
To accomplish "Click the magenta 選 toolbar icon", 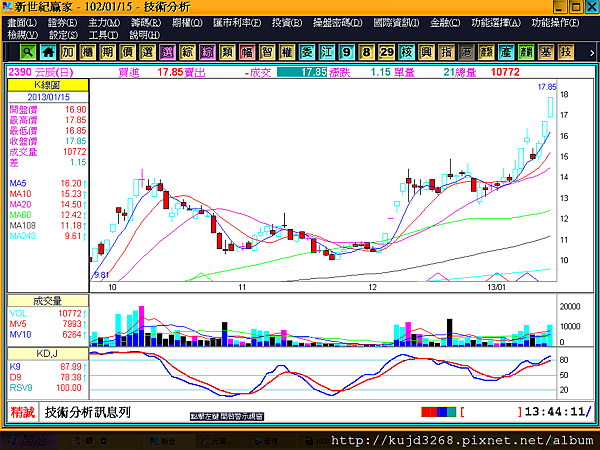I will (x=167, y=52).
